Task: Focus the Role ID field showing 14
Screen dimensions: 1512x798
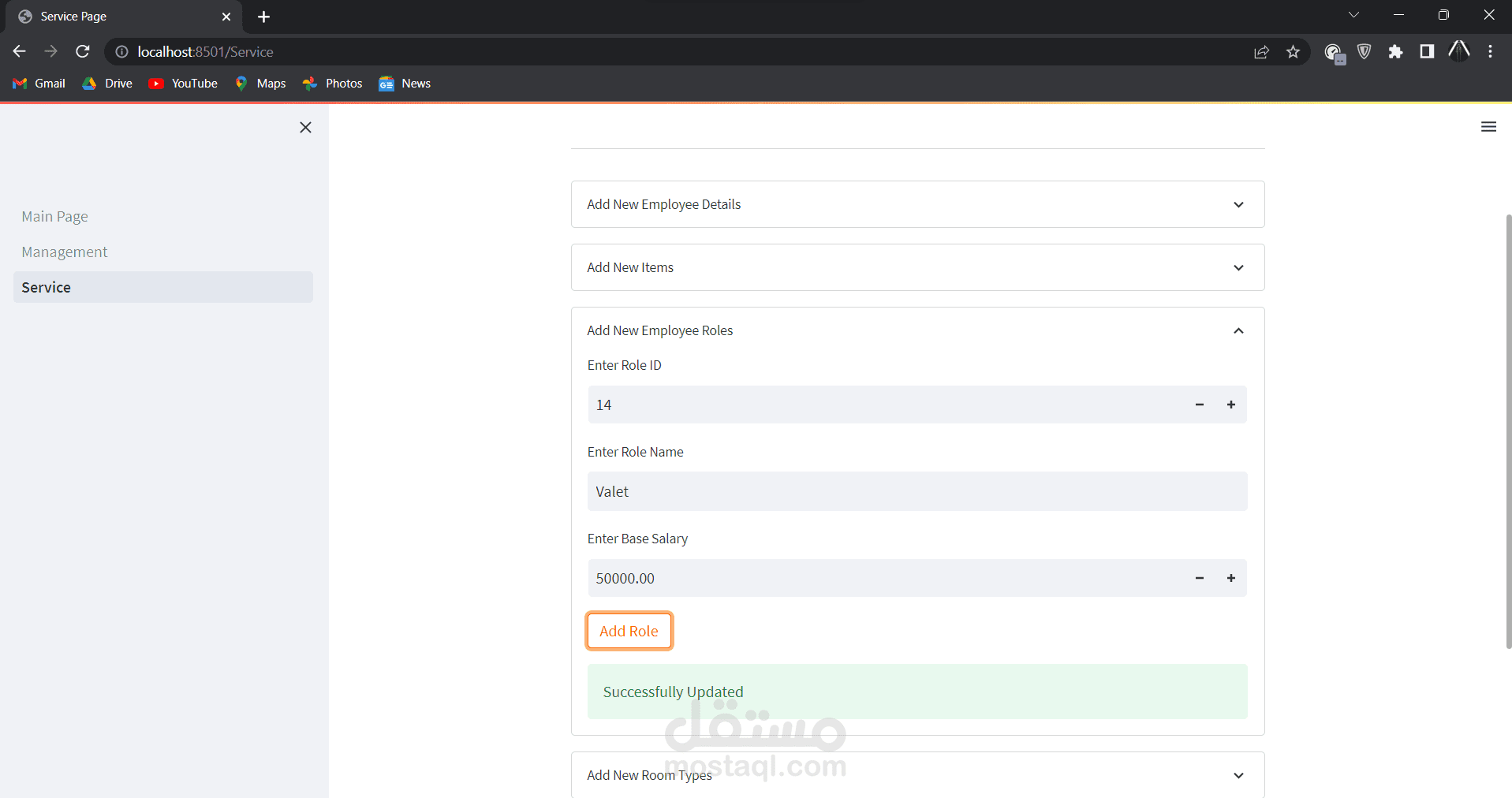Action: point(885,405)
